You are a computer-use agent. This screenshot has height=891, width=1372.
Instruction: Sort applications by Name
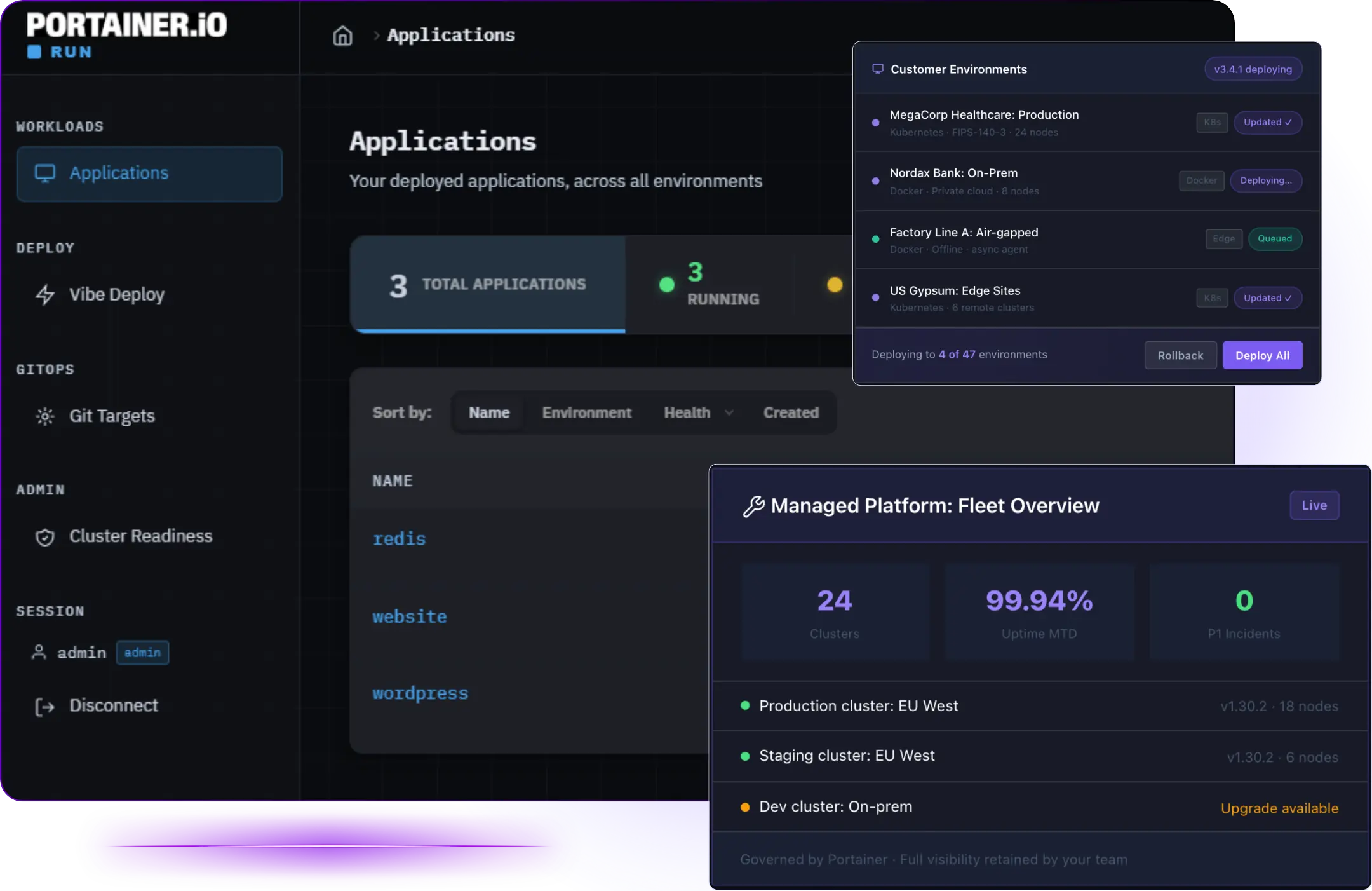(489, 412)
